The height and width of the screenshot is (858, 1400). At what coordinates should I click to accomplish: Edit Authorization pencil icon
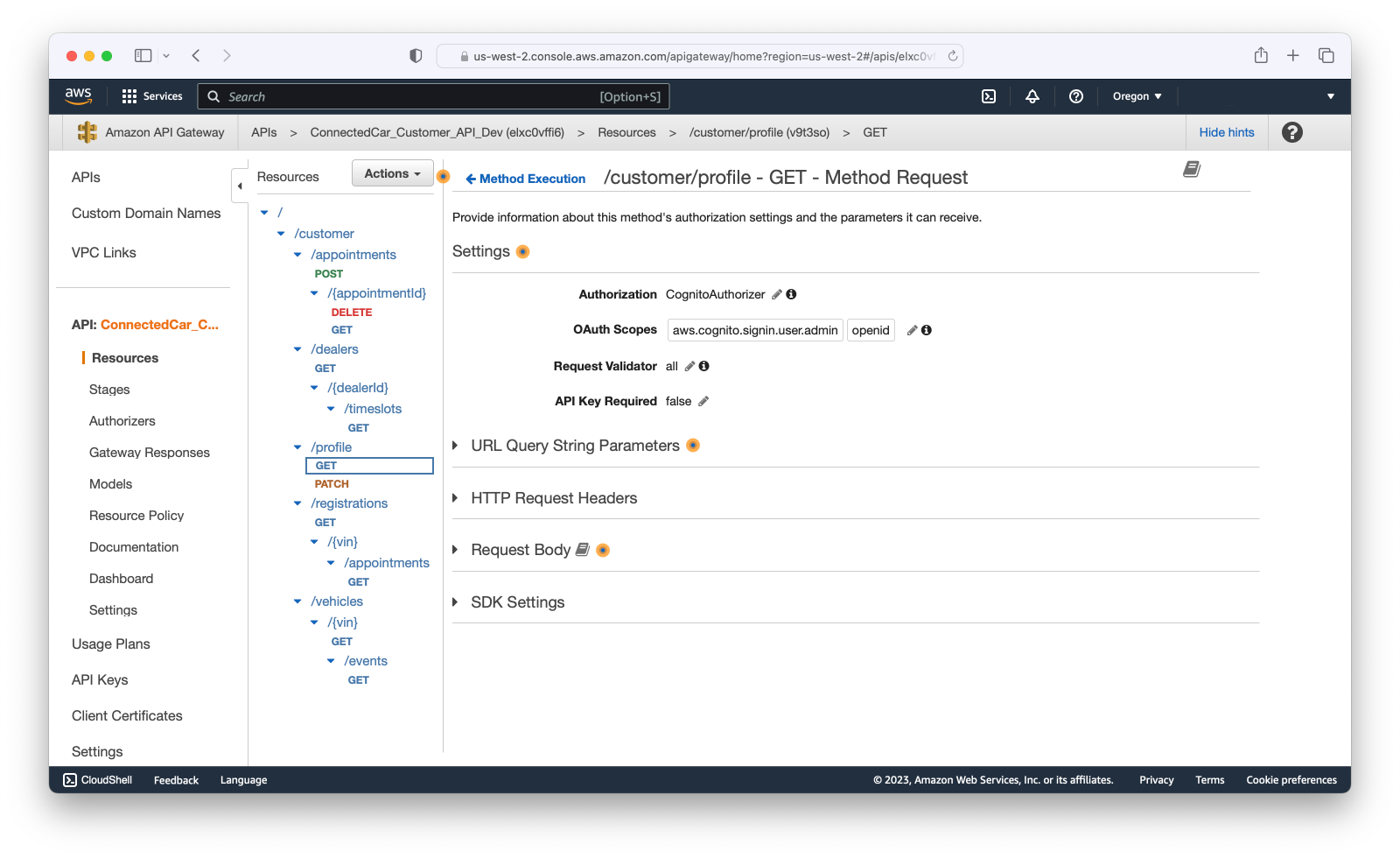tap(776, 295)
